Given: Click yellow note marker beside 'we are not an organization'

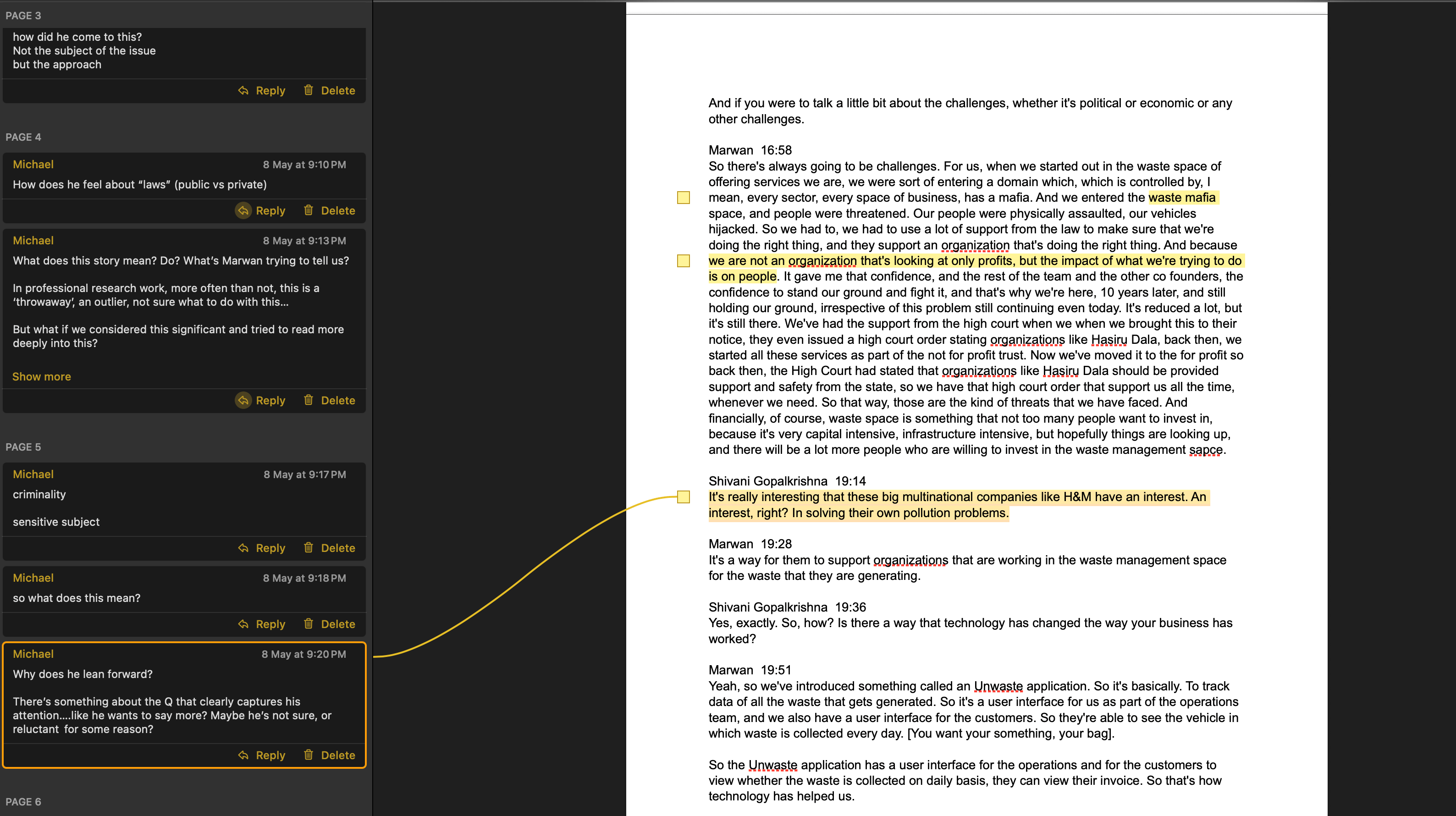Looking at the screenshot, I should tap(684, 260).
